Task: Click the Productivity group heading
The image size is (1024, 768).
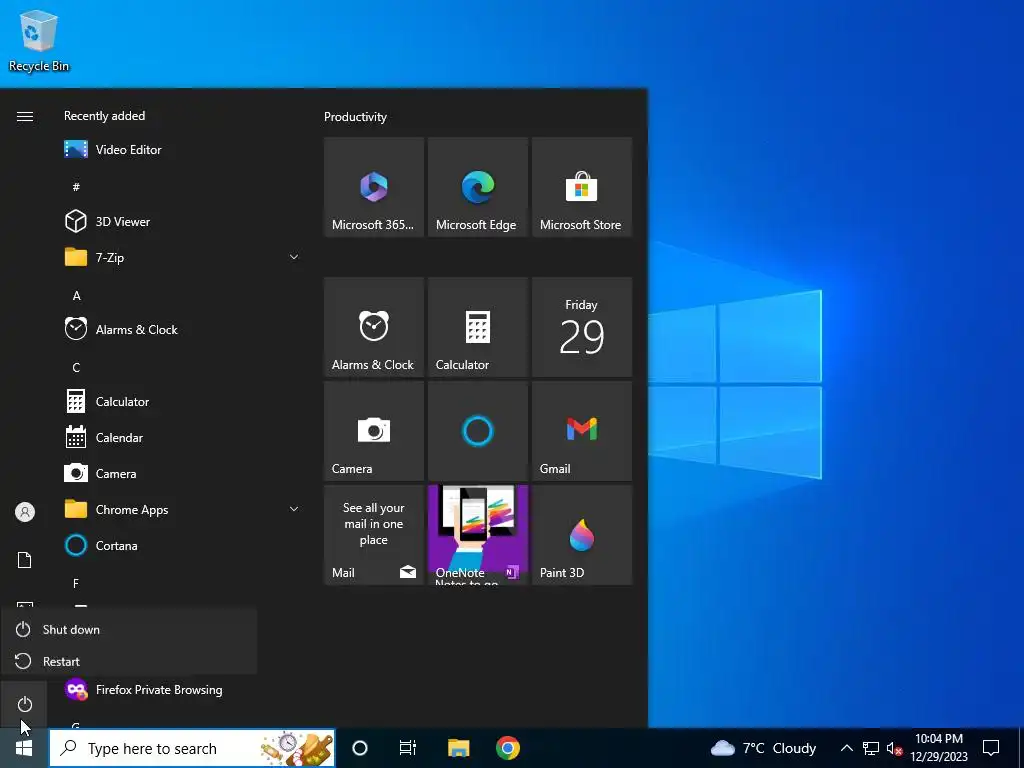Action: (355, 117)
